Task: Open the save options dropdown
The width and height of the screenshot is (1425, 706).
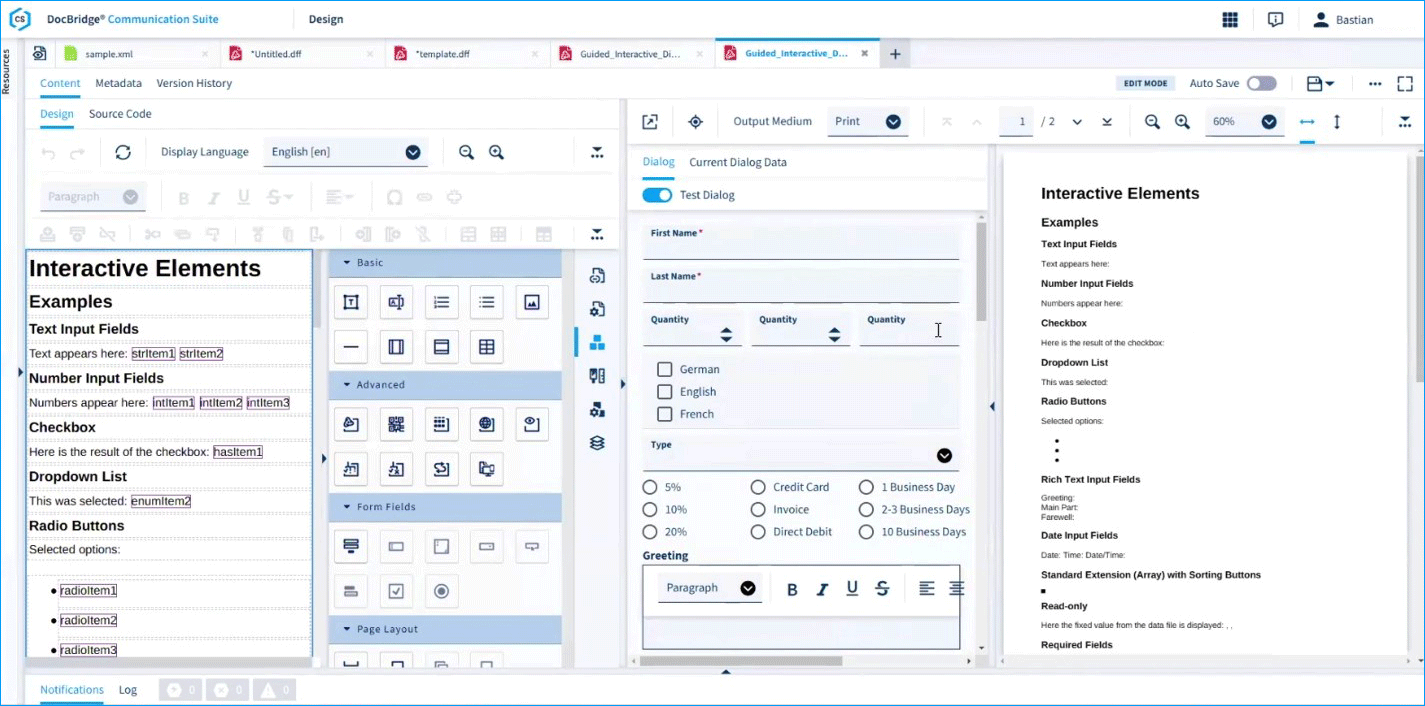Action: (1320, 83)
